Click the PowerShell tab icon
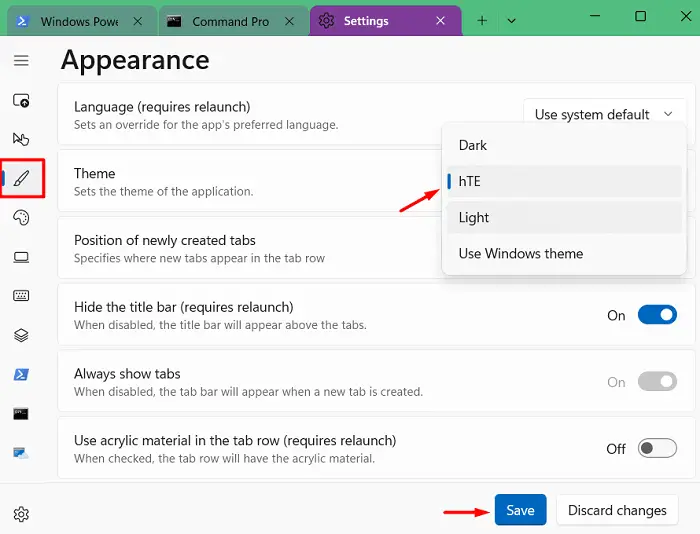This screenshot has height=534, width=700. pos(22,21)
